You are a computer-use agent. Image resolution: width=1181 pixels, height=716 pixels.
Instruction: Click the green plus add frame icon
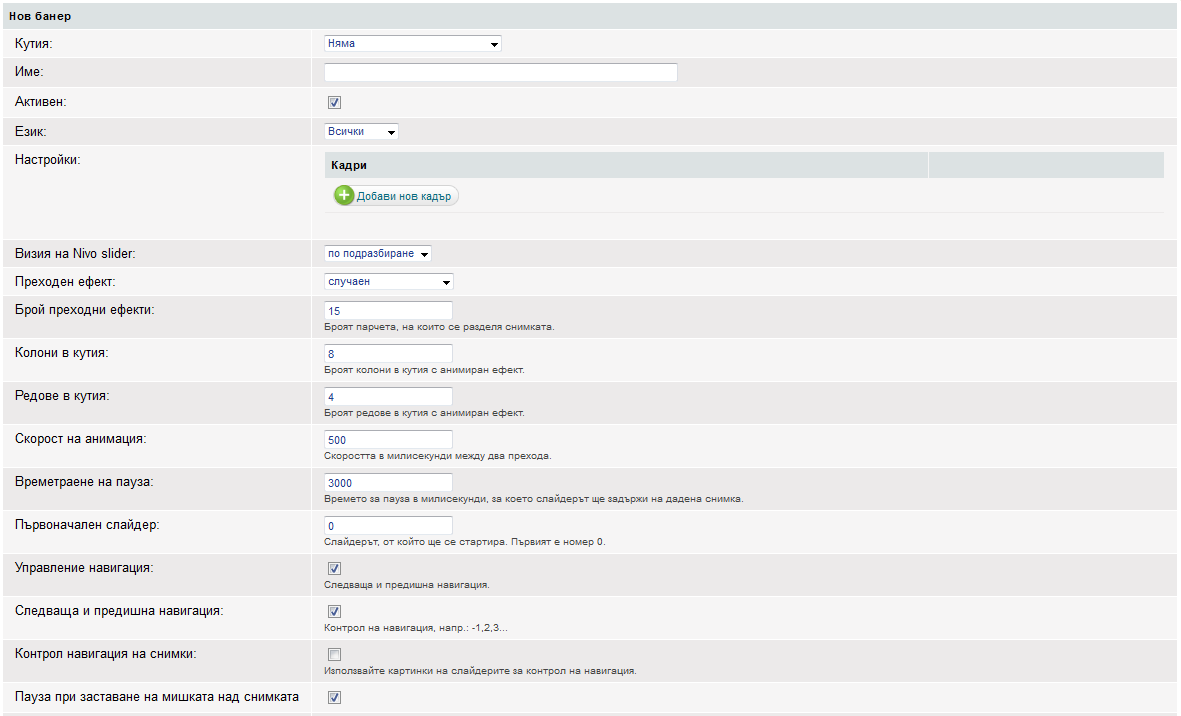344,196
